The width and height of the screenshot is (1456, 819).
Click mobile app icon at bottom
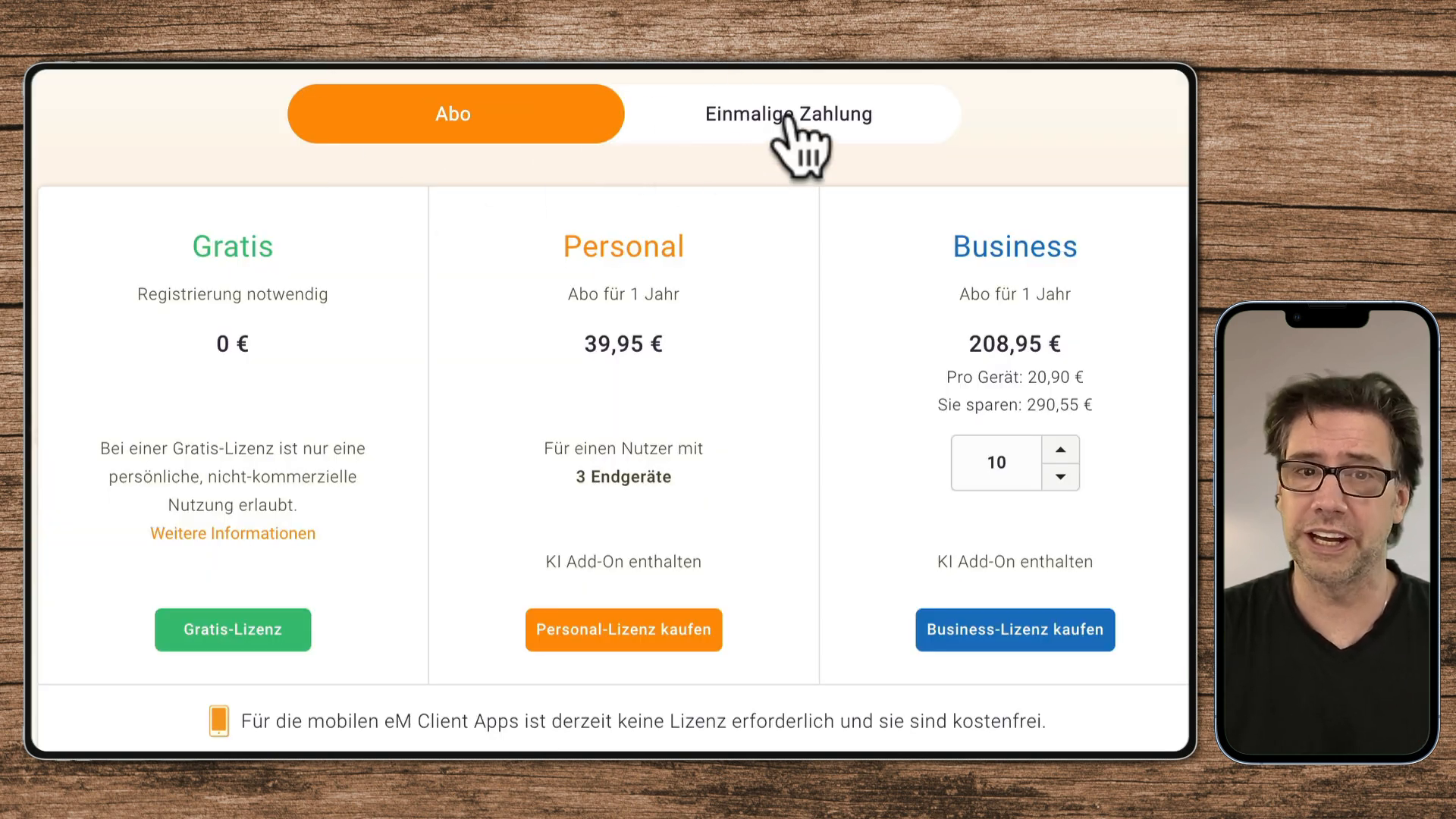pyautogui.click(x=218, y=720)
